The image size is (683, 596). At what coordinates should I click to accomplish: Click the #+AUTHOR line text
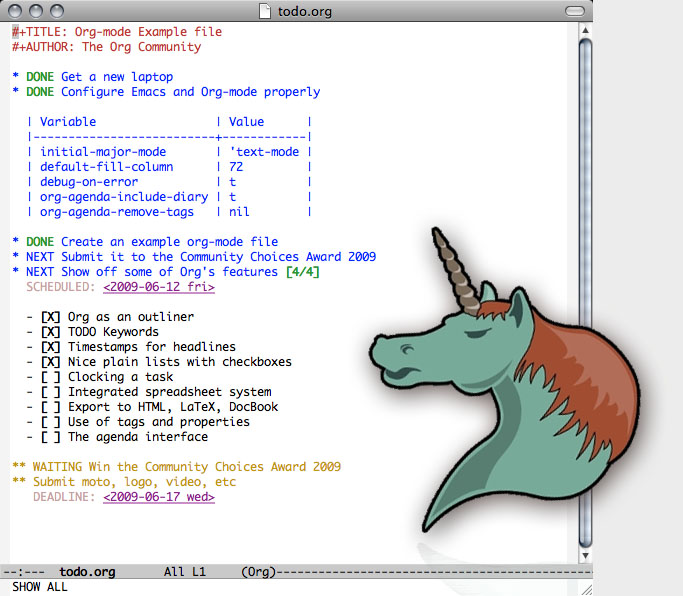[107, 47]
